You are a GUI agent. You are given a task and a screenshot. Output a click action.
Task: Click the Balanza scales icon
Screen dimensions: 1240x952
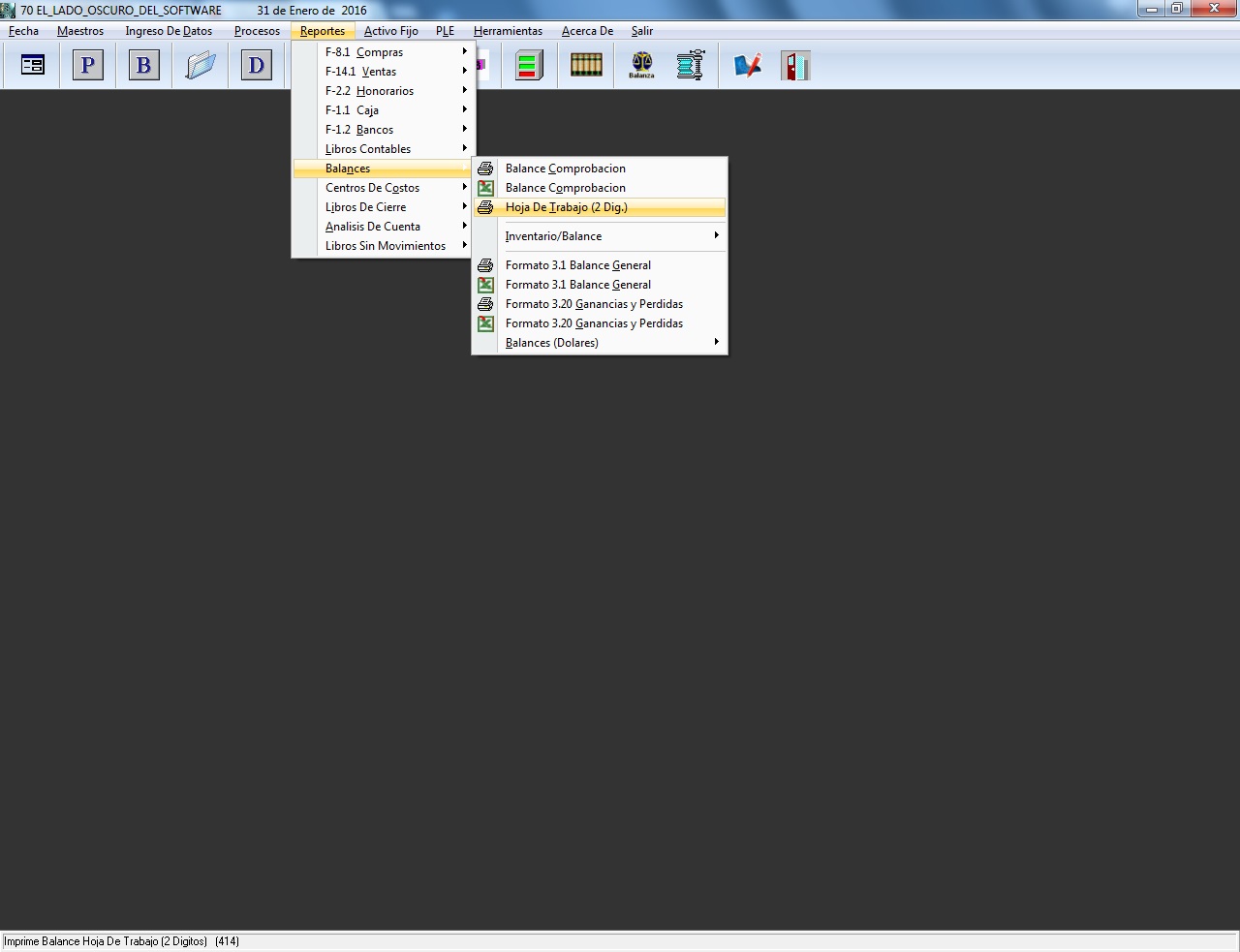[x=641, y=66]
